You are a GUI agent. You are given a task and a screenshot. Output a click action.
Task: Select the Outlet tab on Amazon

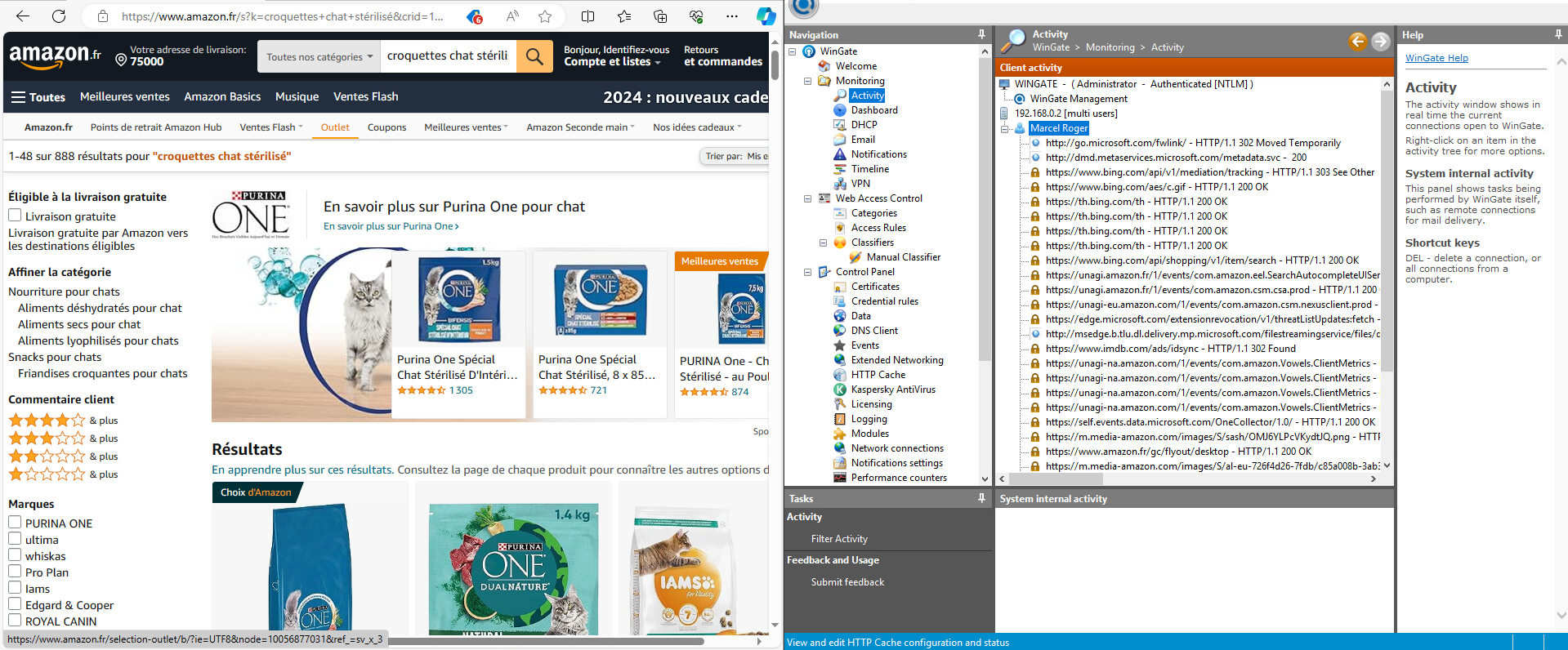(x=335, y=127)
